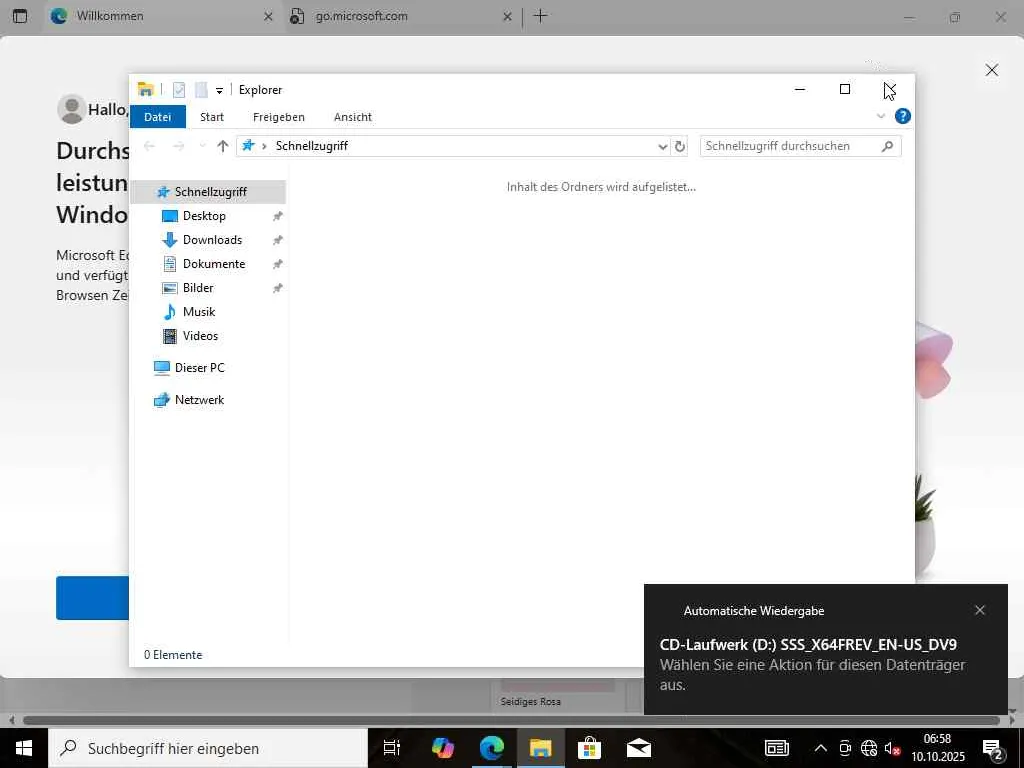Open the recent locations dropdown arrow

(202, 146)
